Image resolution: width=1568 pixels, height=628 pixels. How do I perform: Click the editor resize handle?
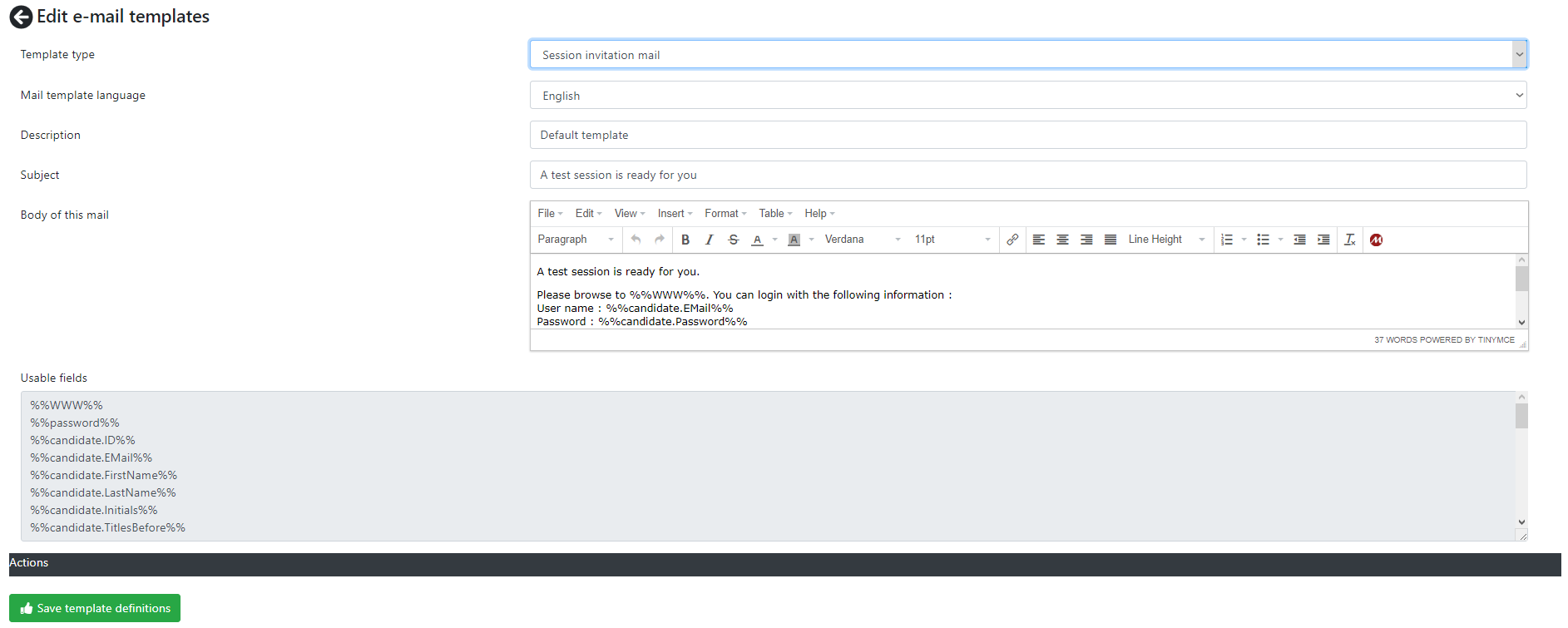pos(1522,344)
